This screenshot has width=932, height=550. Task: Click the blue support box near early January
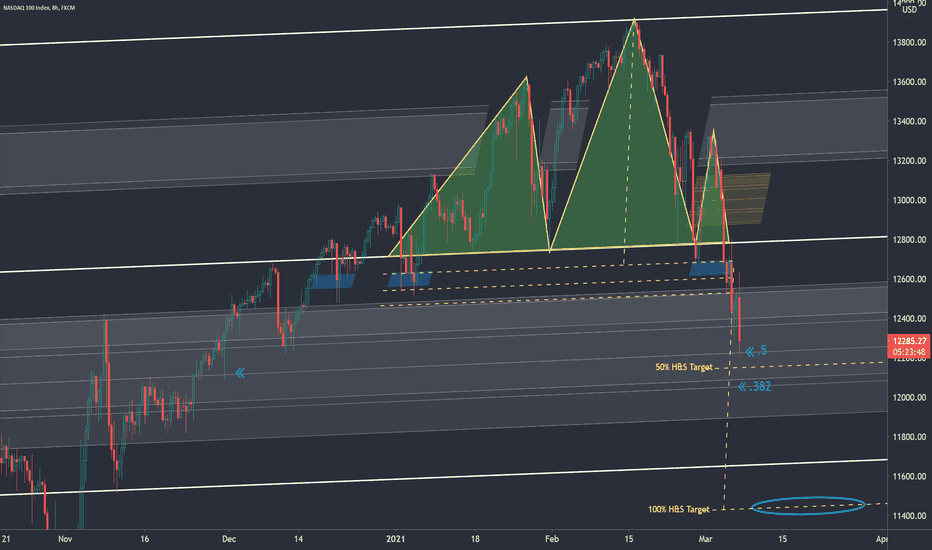tap(410, 279)
